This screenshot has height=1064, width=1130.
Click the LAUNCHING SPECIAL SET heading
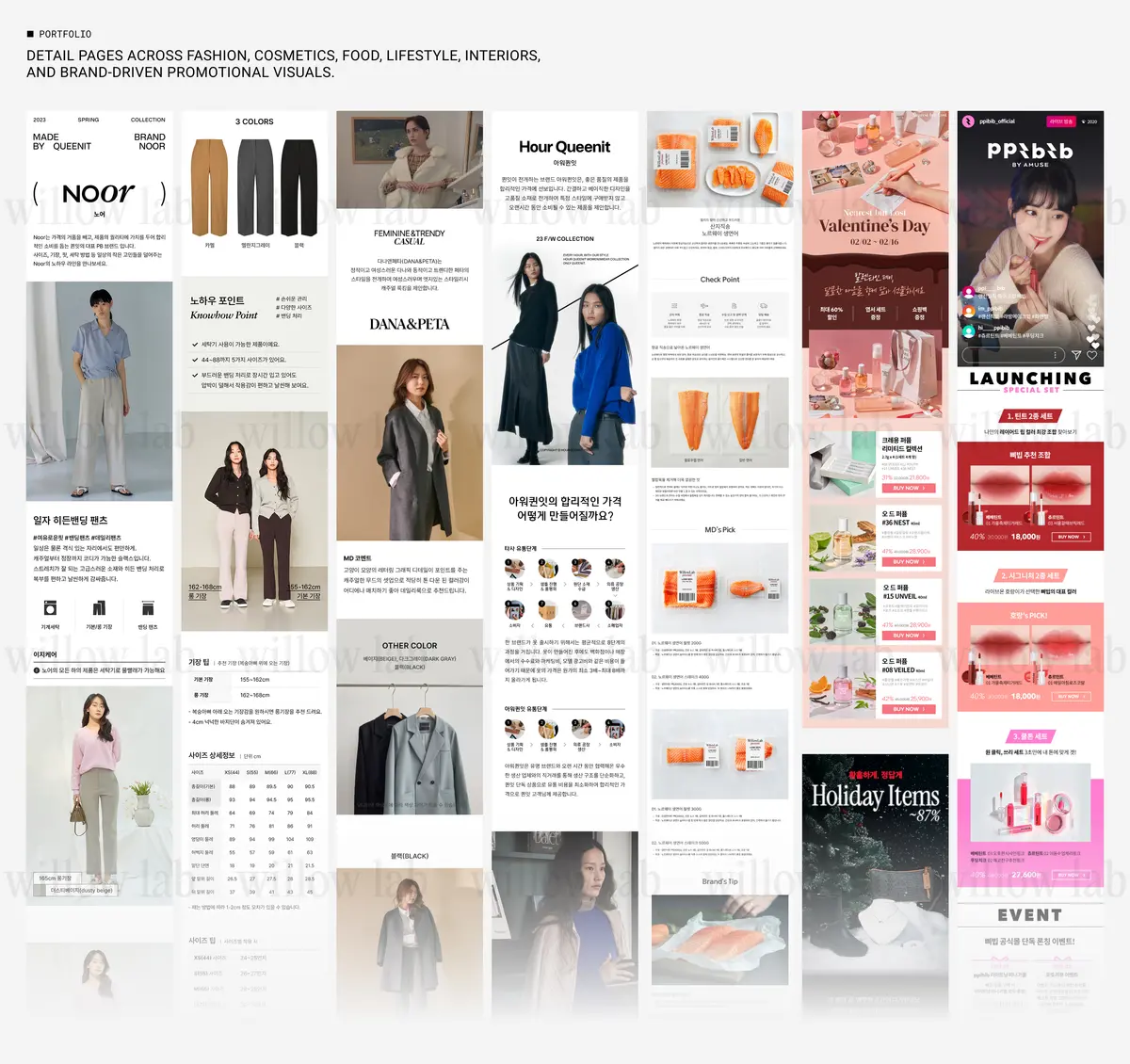pyautogui.click(x=1030, y=380)
